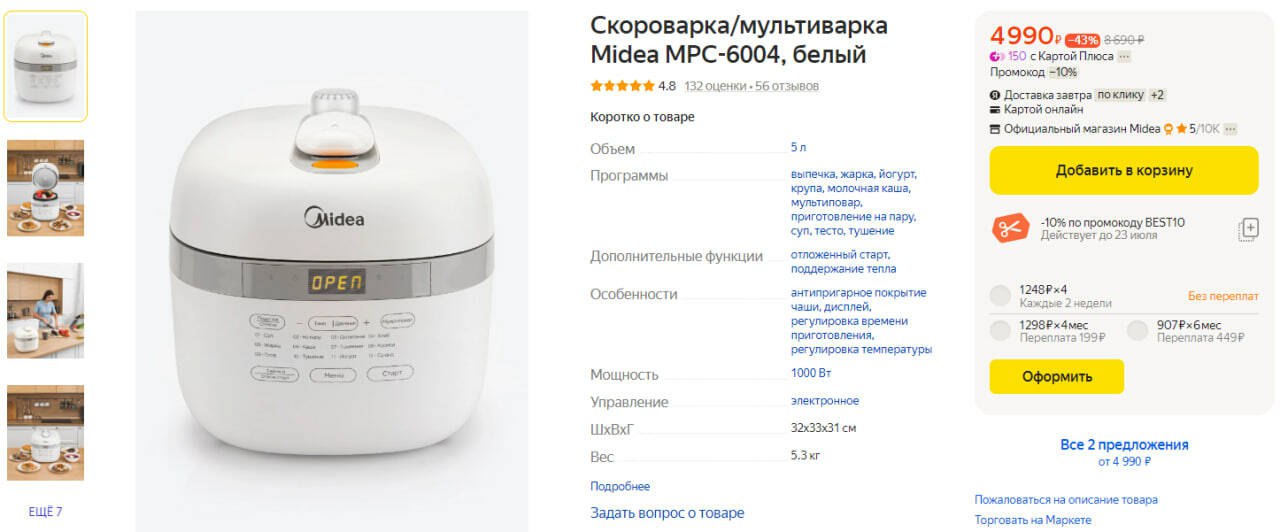
Task: Open the 132 оценки ratings link
Action: pyautogui.click(x=715, y=86)
